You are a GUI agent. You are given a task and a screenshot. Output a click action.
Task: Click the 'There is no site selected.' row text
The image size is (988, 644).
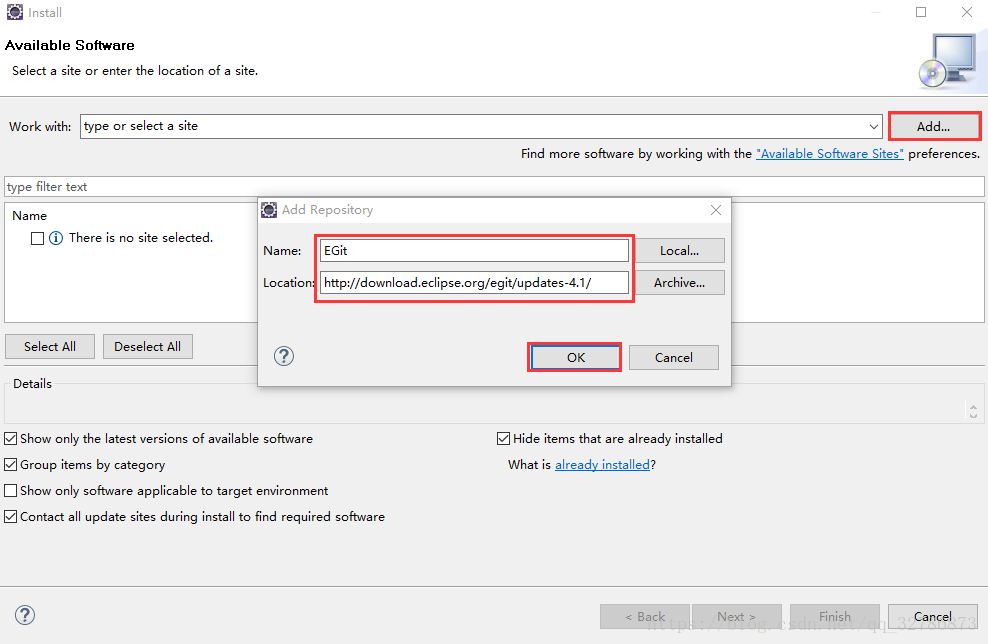pos(141,238)
